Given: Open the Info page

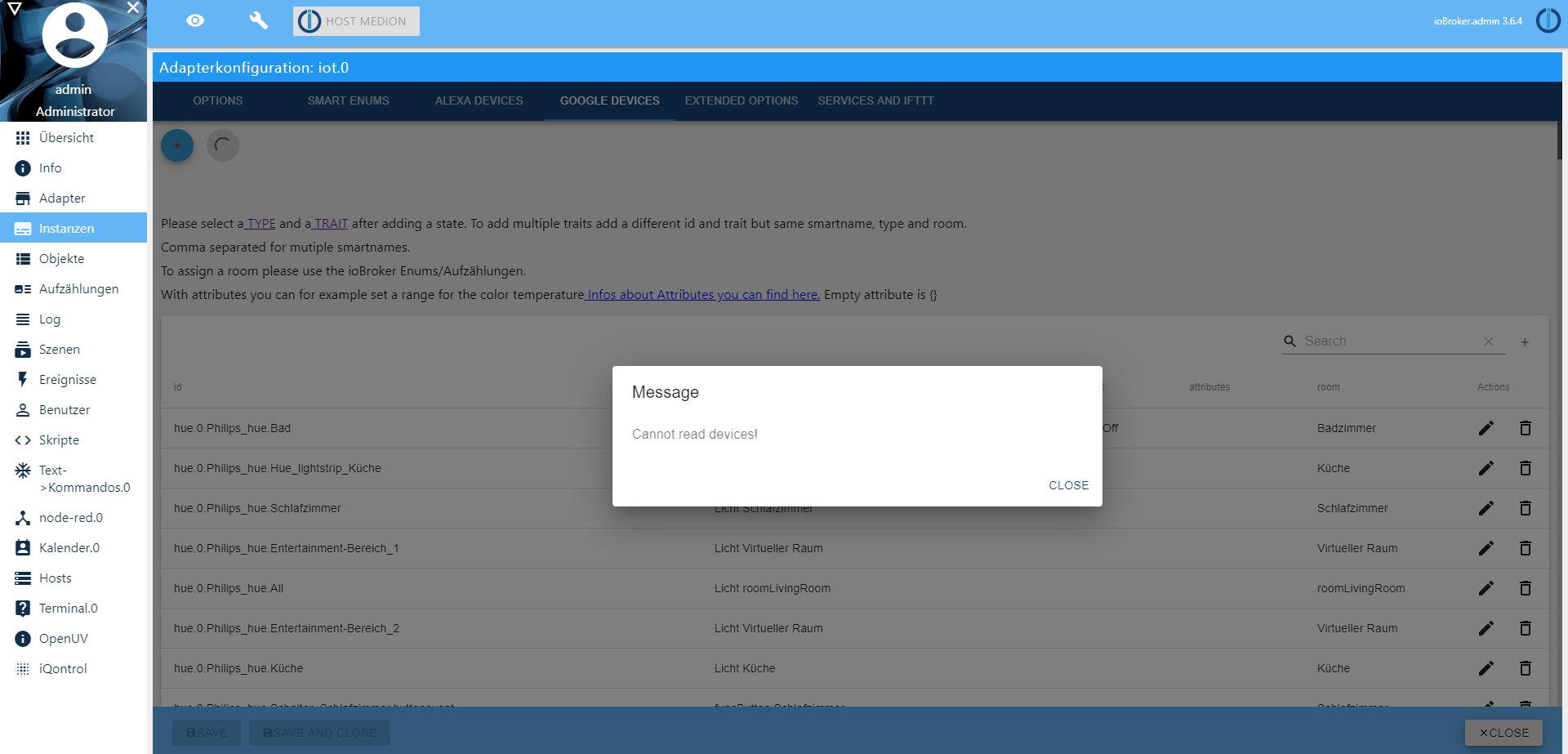Looking at the screenshot, I should pyautogui.click(x=73, y=167).
